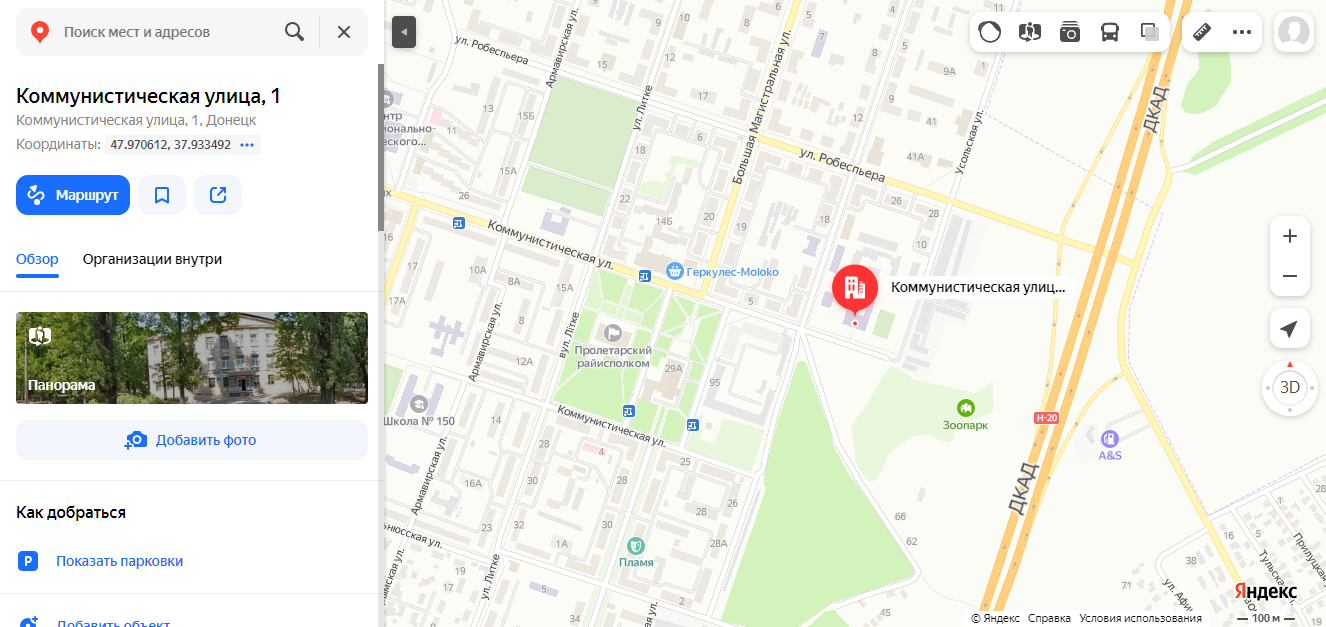1326x627 pixels.
Task: Open street panoramas toolbar icon
Action: point(1030,32)
